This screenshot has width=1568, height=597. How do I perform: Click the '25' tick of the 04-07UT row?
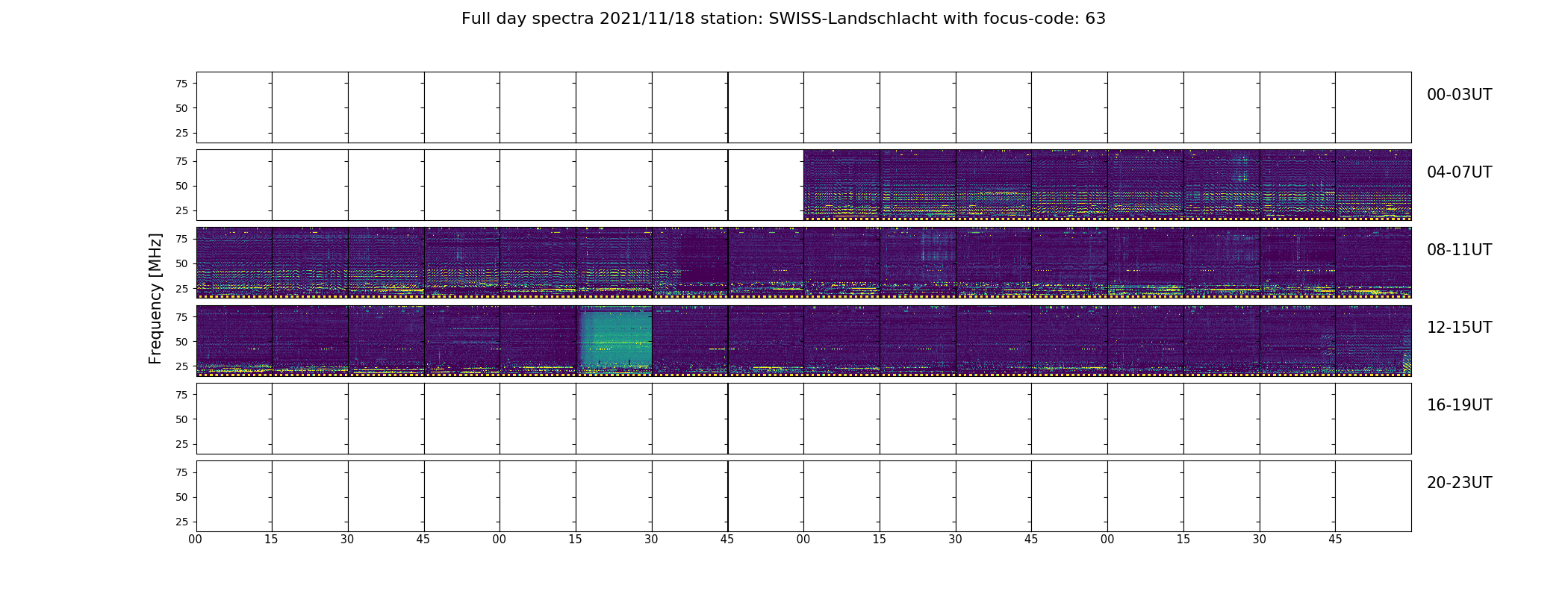click(181, 210)
